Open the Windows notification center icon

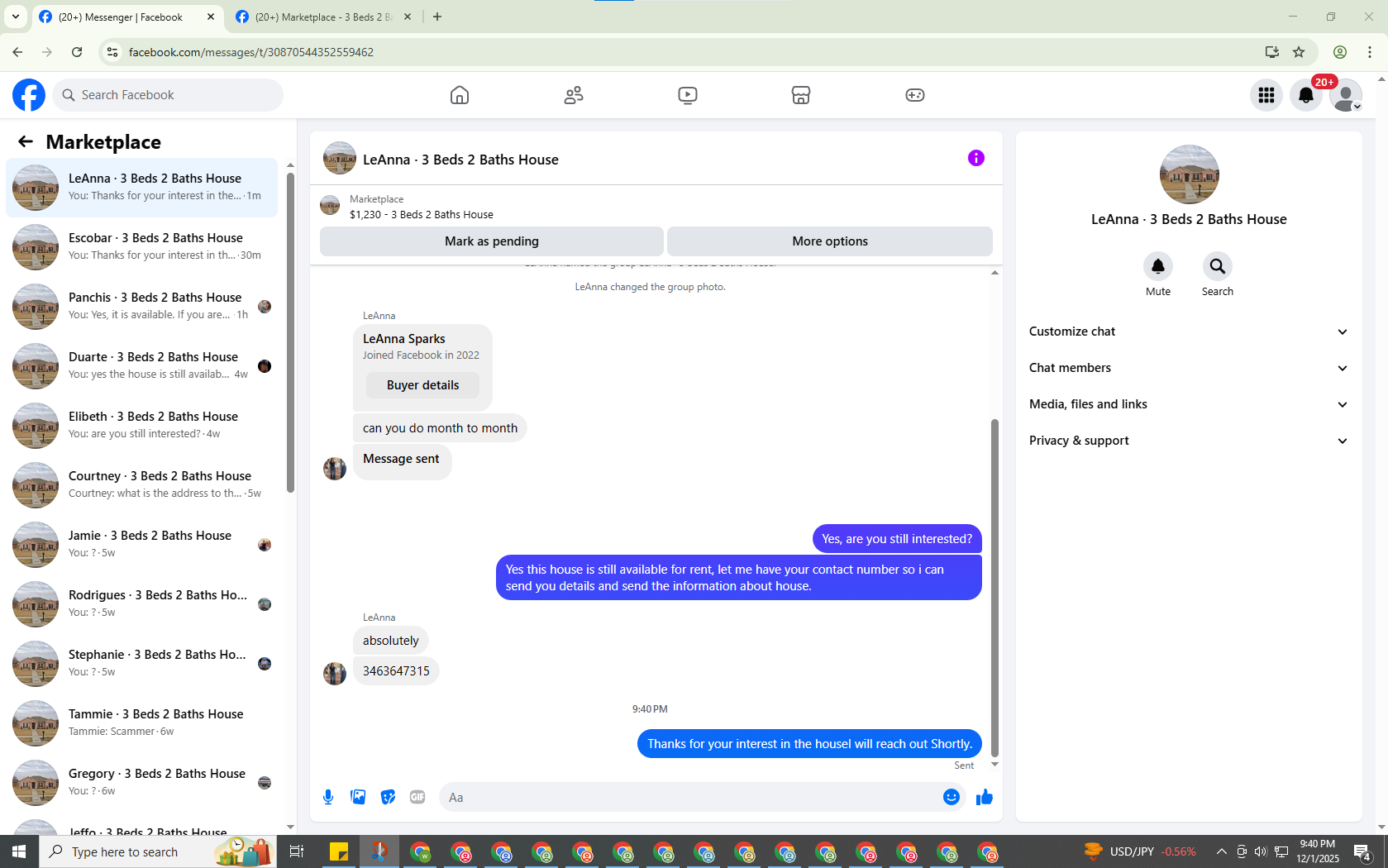(x=1363, y=851)
